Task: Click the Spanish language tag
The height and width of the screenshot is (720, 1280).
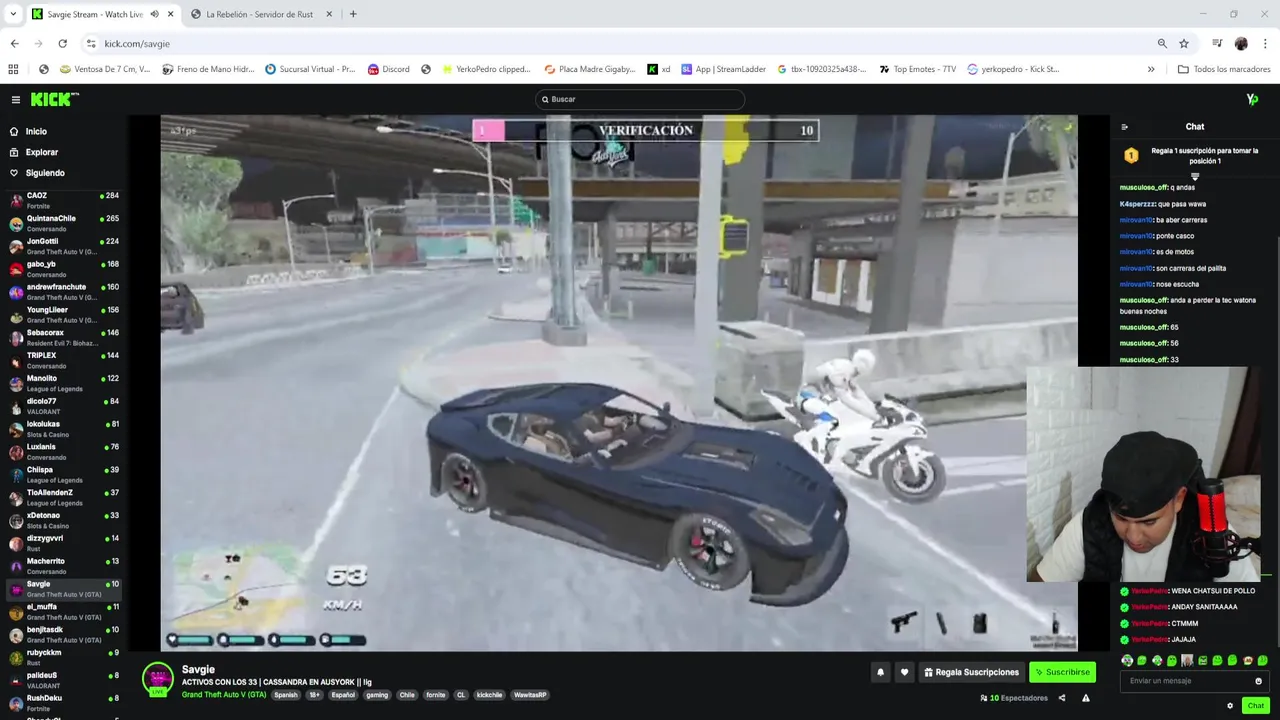Action: (286, 695)
